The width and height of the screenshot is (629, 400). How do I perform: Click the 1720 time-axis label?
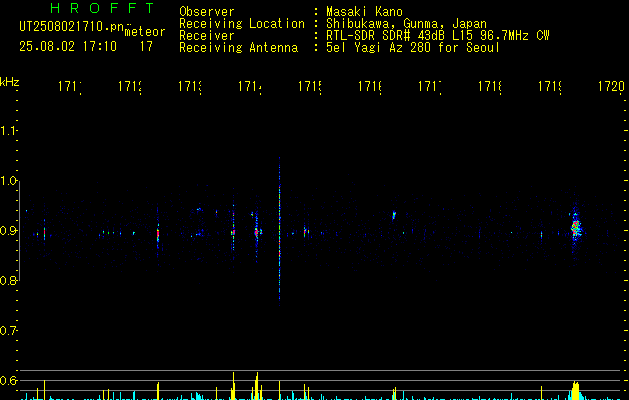(611, 86)
